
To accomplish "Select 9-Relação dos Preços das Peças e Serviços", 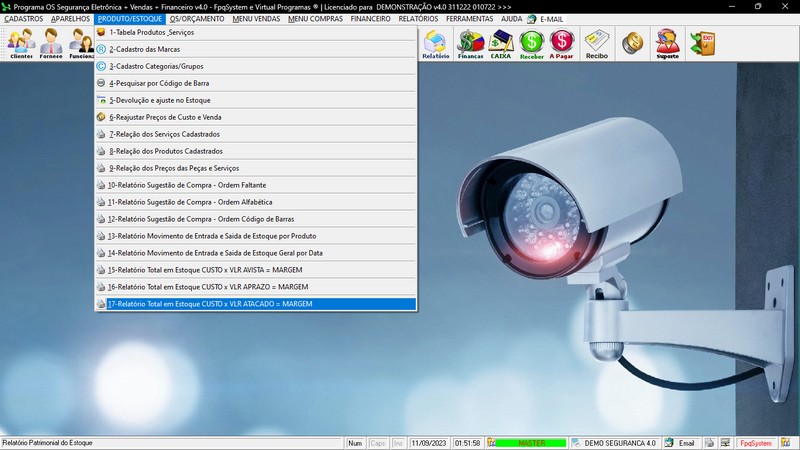I will (256, 168).
